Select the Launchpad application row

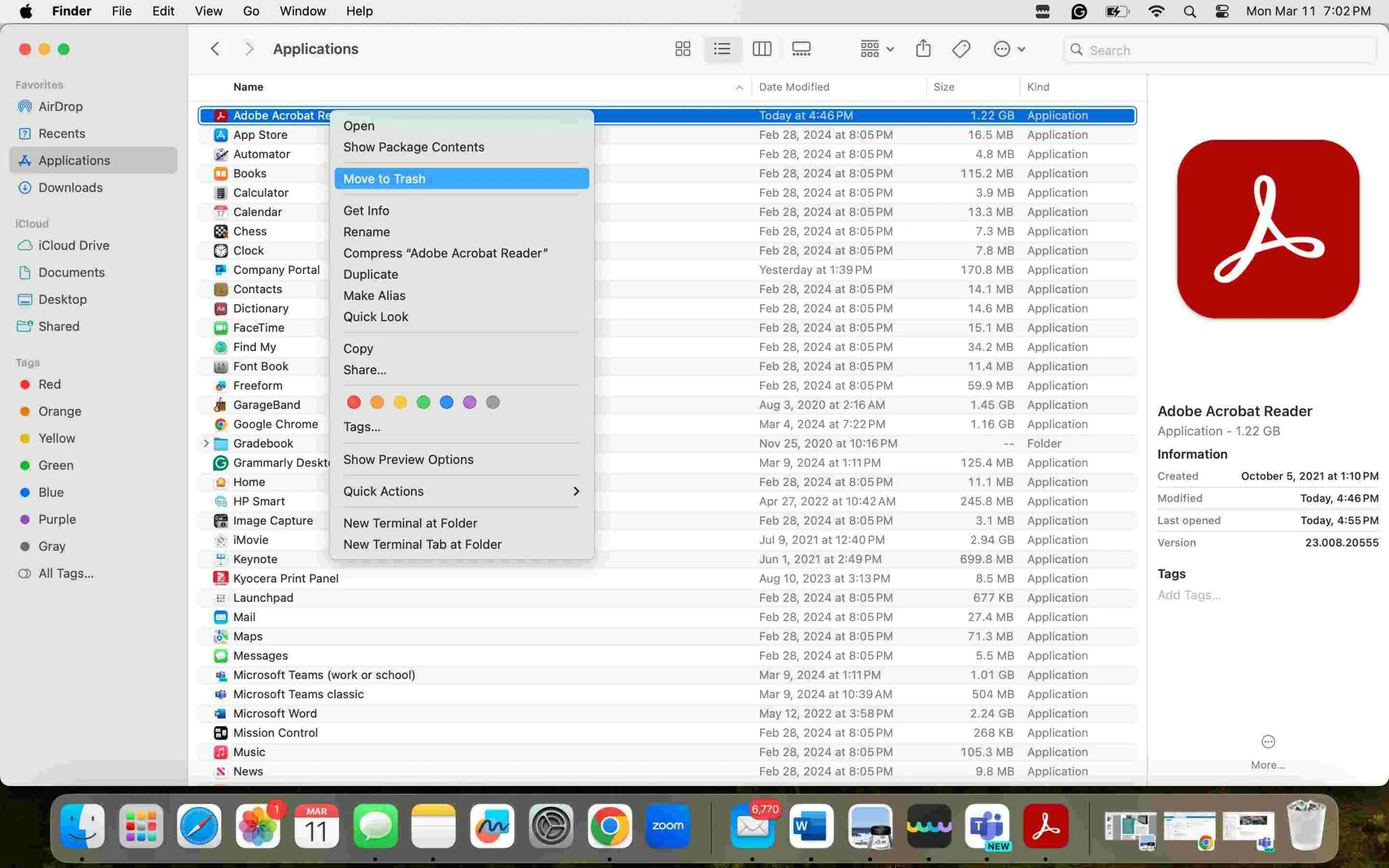click(x=667, y=598)
